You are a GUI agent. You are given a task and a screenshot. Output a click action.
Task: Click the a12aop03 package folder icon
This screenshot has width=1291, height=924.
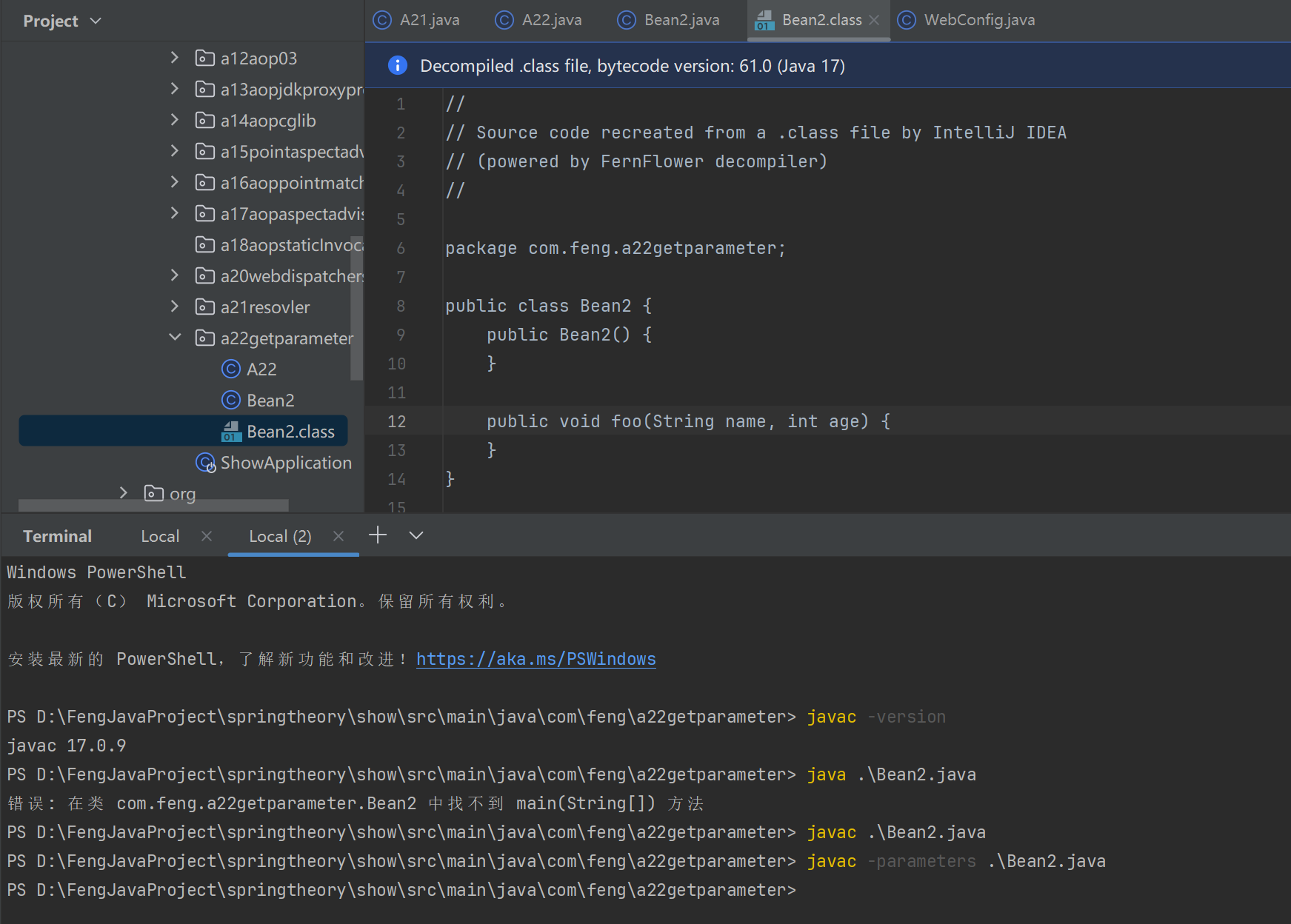click(205, 58)
